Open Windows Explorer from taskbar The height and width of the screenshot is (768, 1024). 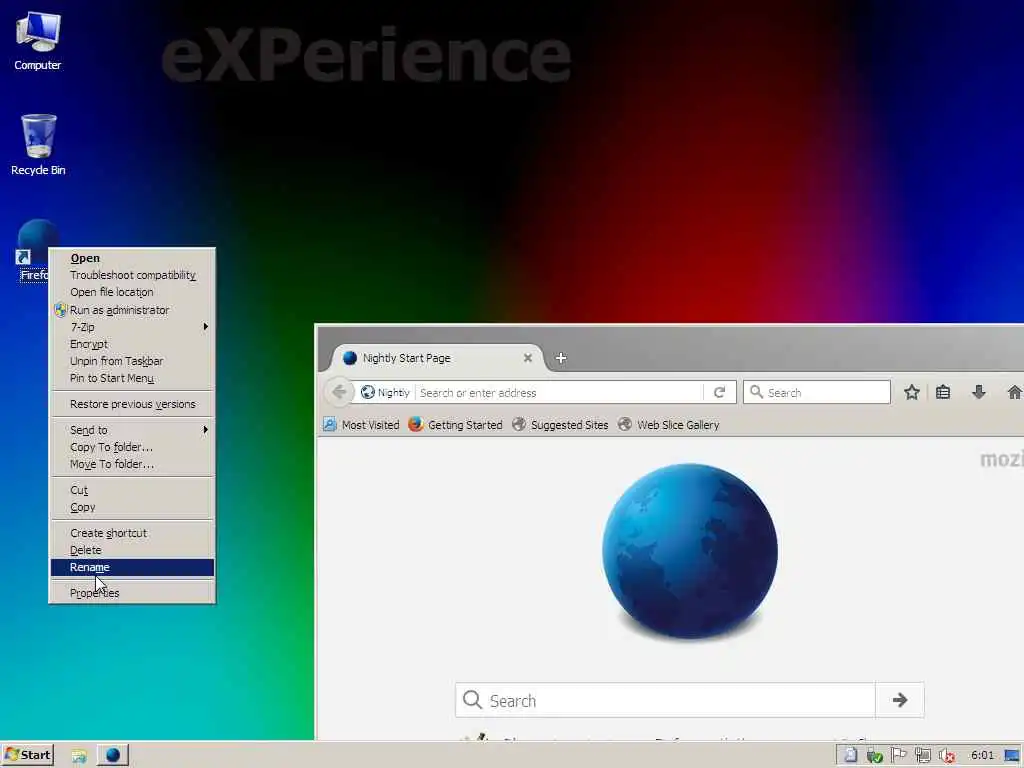(x=79, y=756)
